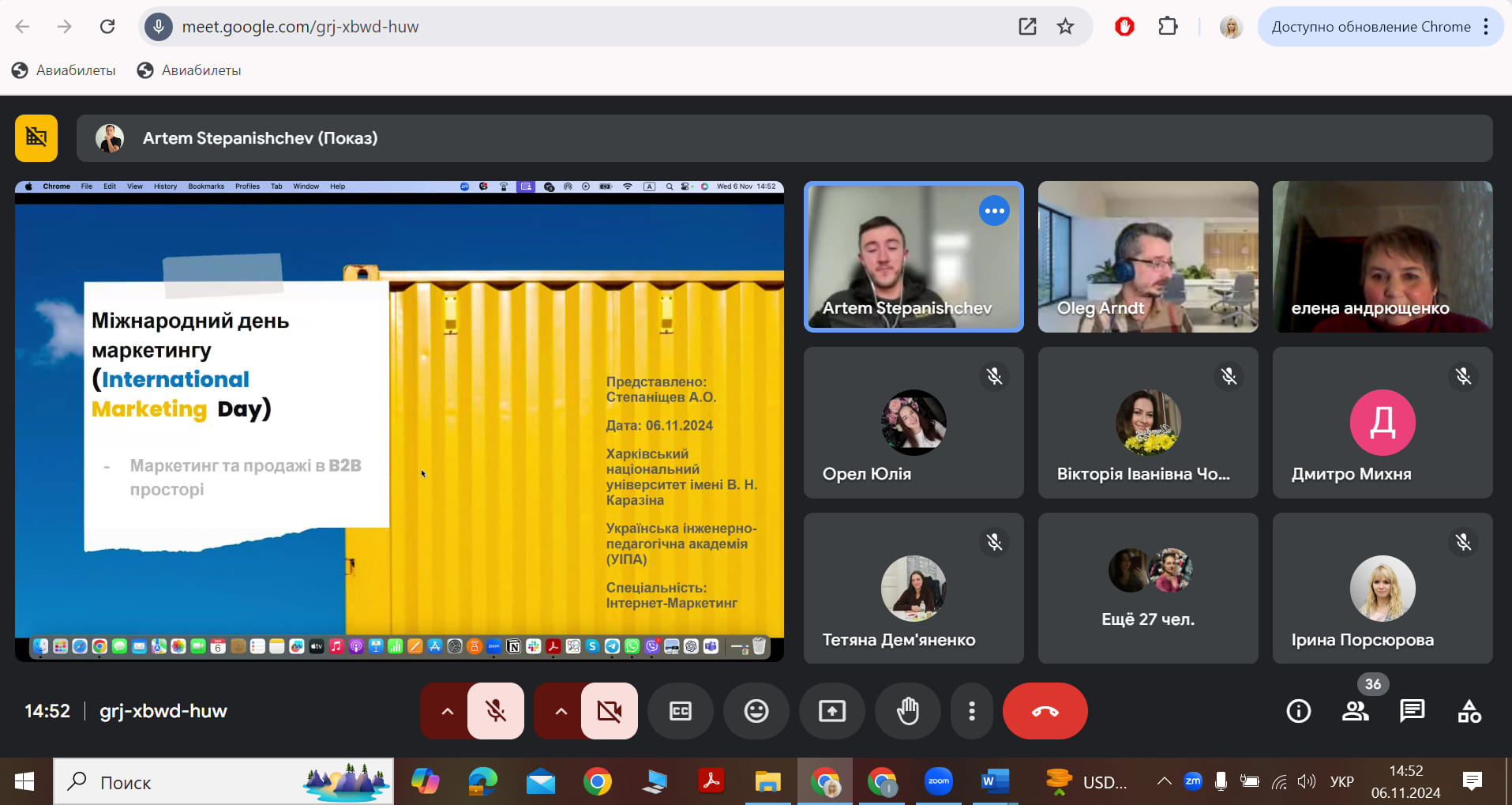Open meeting details info icon
The height and width of the screenshot is (805, 1512).
click(x=1298, y=711)
